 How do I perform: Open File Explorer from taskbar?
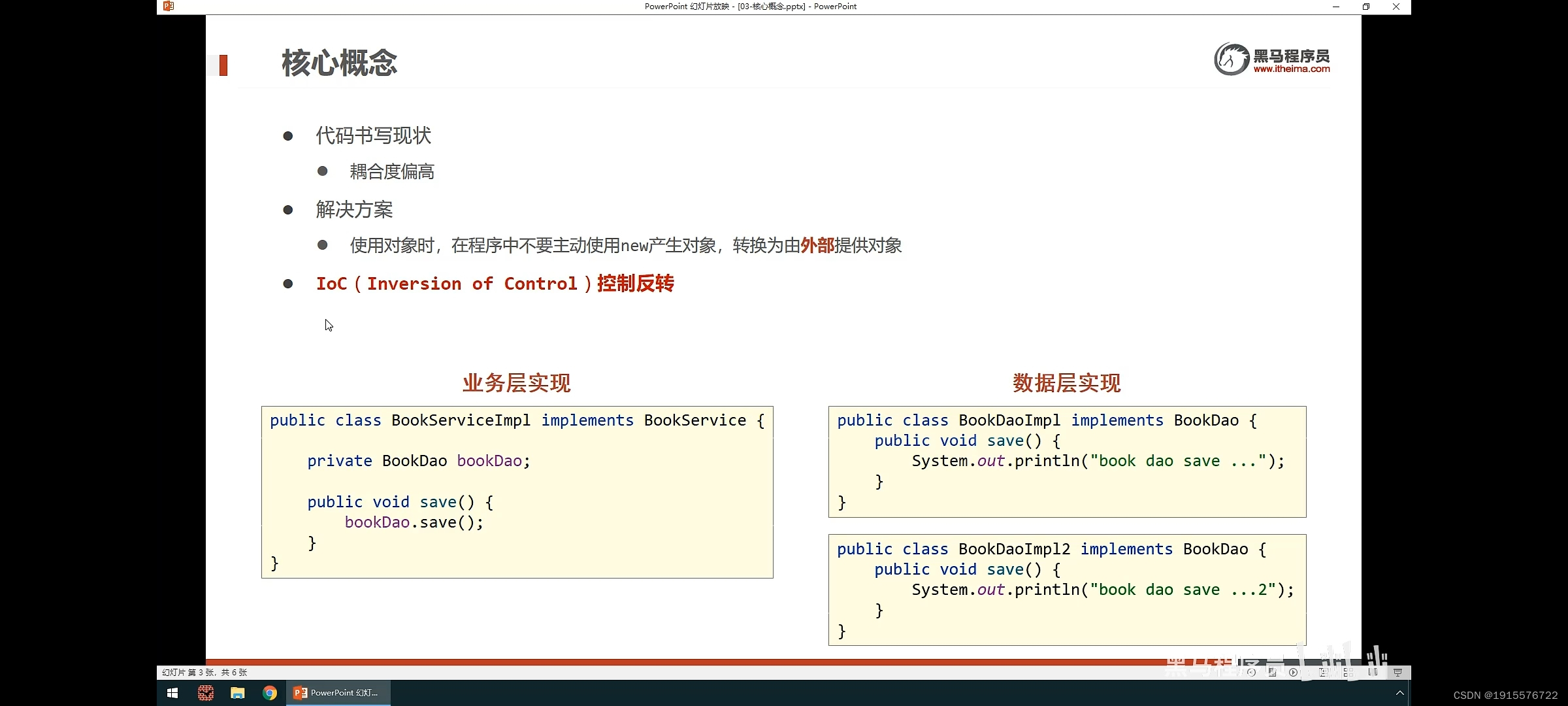pyautogui.click(x=238, y=693)
